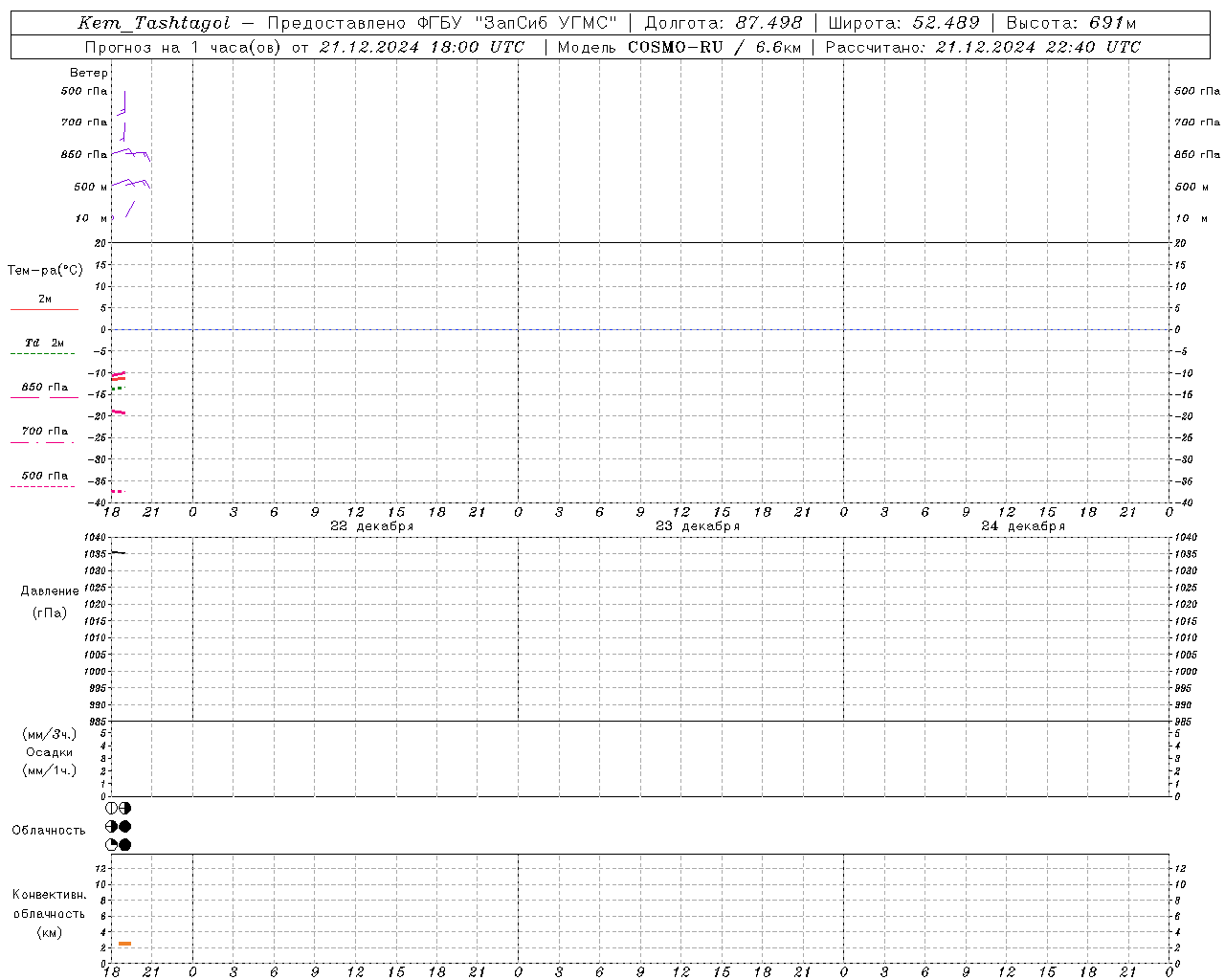The image size is (1225, 980).
Task: Select the solid 2м line sample in the temperature legend
Action: click(44, 309)
